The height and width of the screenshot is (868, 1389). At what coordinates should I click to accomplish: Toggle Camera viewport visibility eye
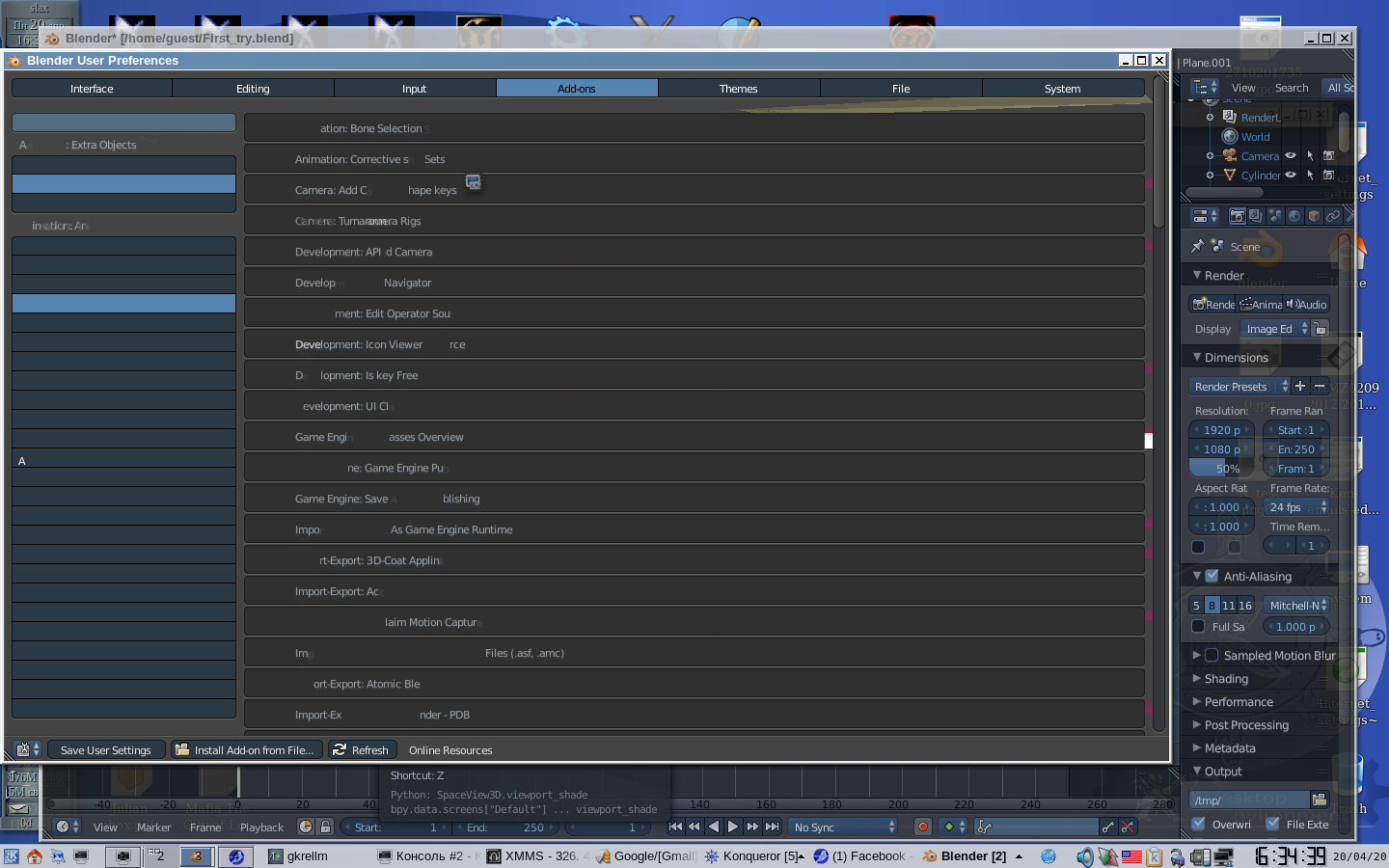point(1291,155)
